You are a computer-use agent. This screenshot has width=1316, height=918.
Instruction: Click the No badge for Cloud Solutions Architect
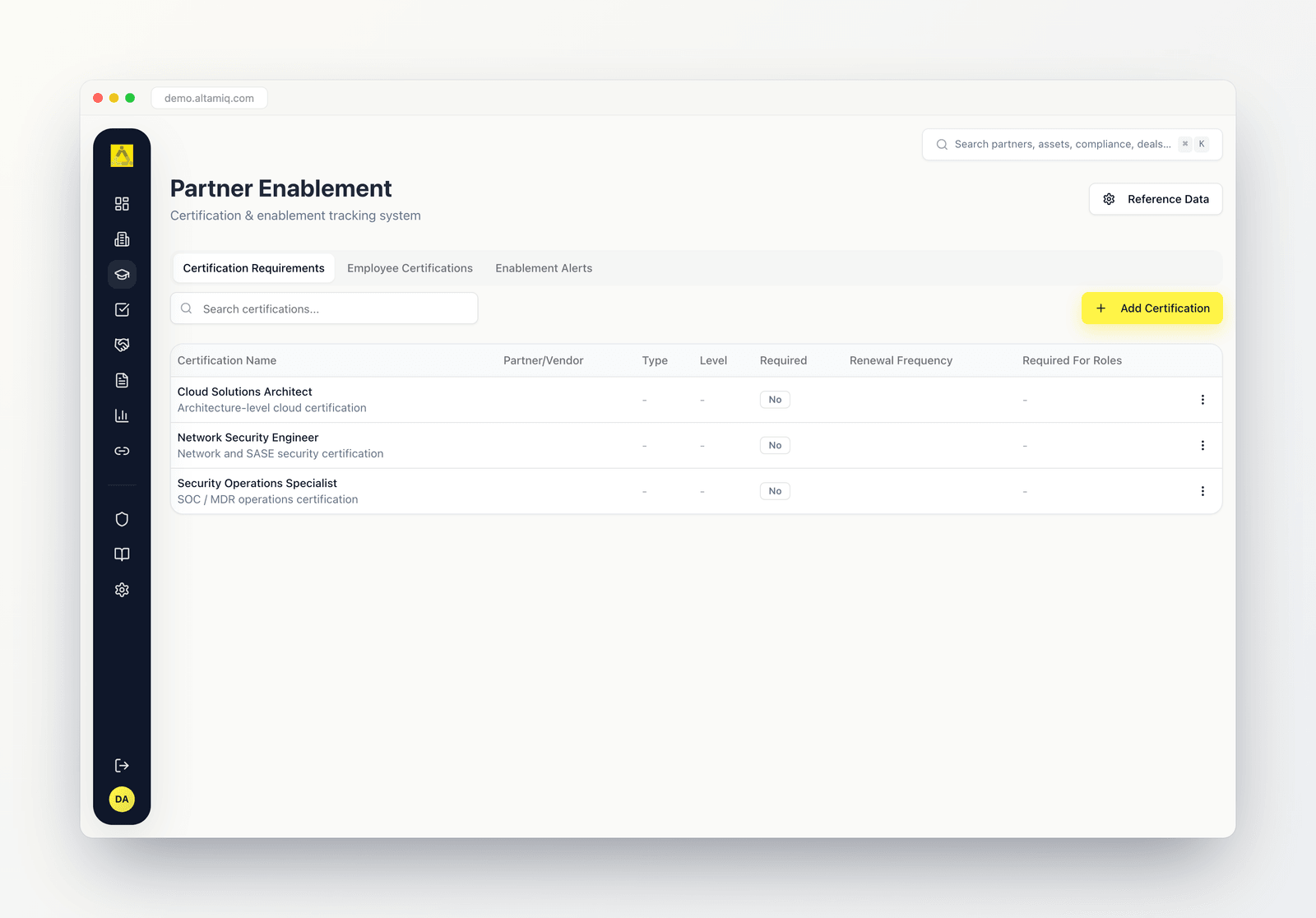(x=775, y=400)
